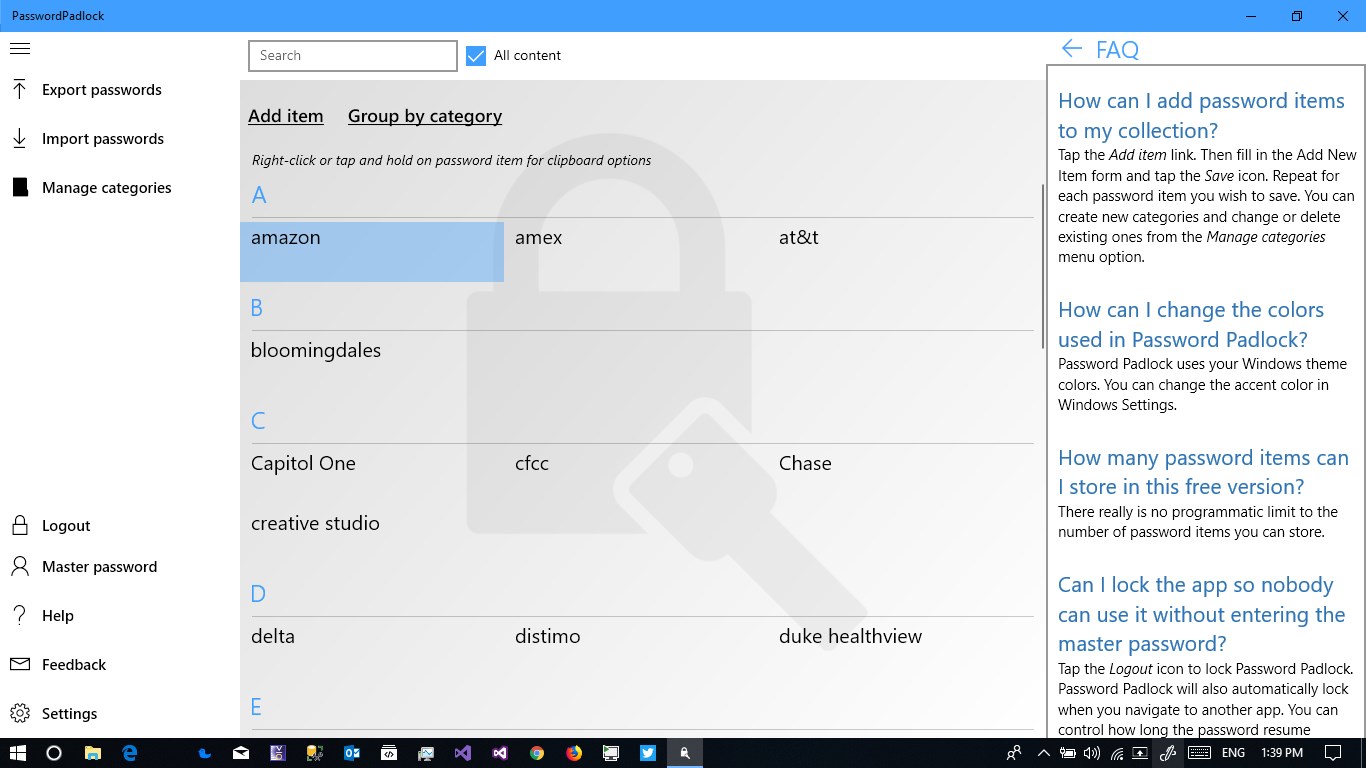Click the Export passwords icon
1366x768 pixels.
click(19, 90)
